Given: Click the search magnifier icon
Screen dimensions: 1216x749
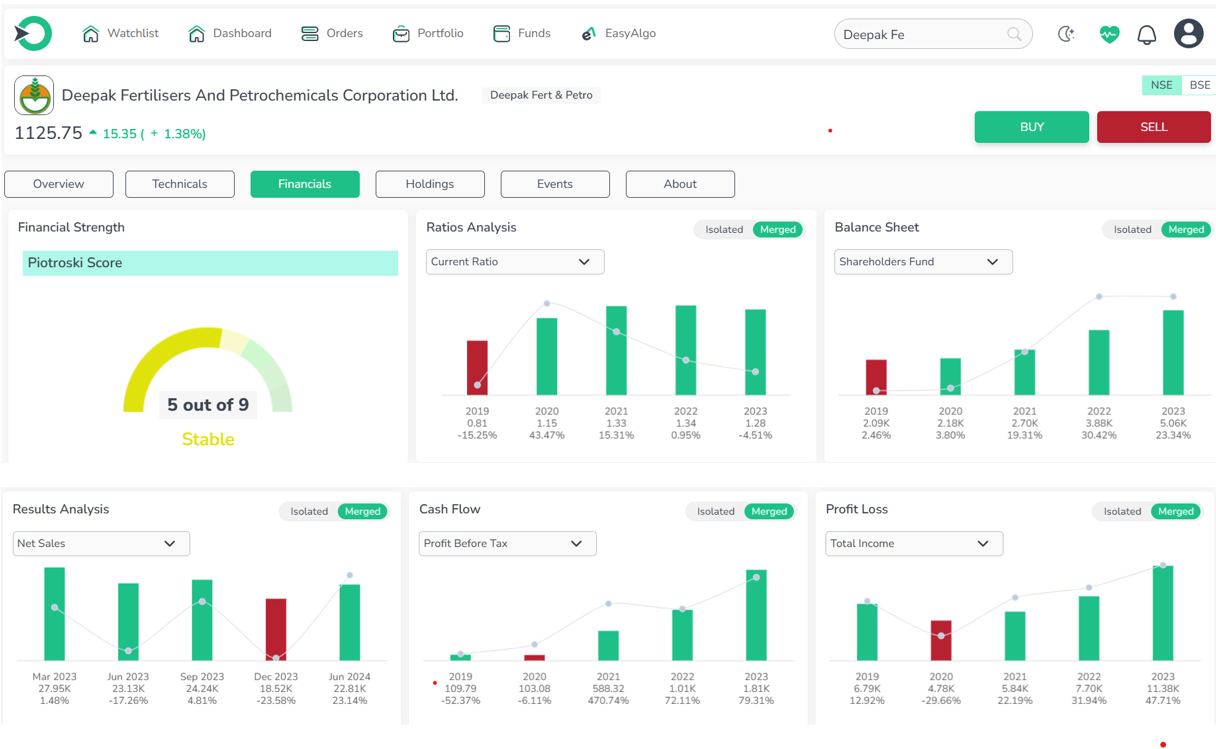Looking at the screenshot, I should pos(1014,34).
